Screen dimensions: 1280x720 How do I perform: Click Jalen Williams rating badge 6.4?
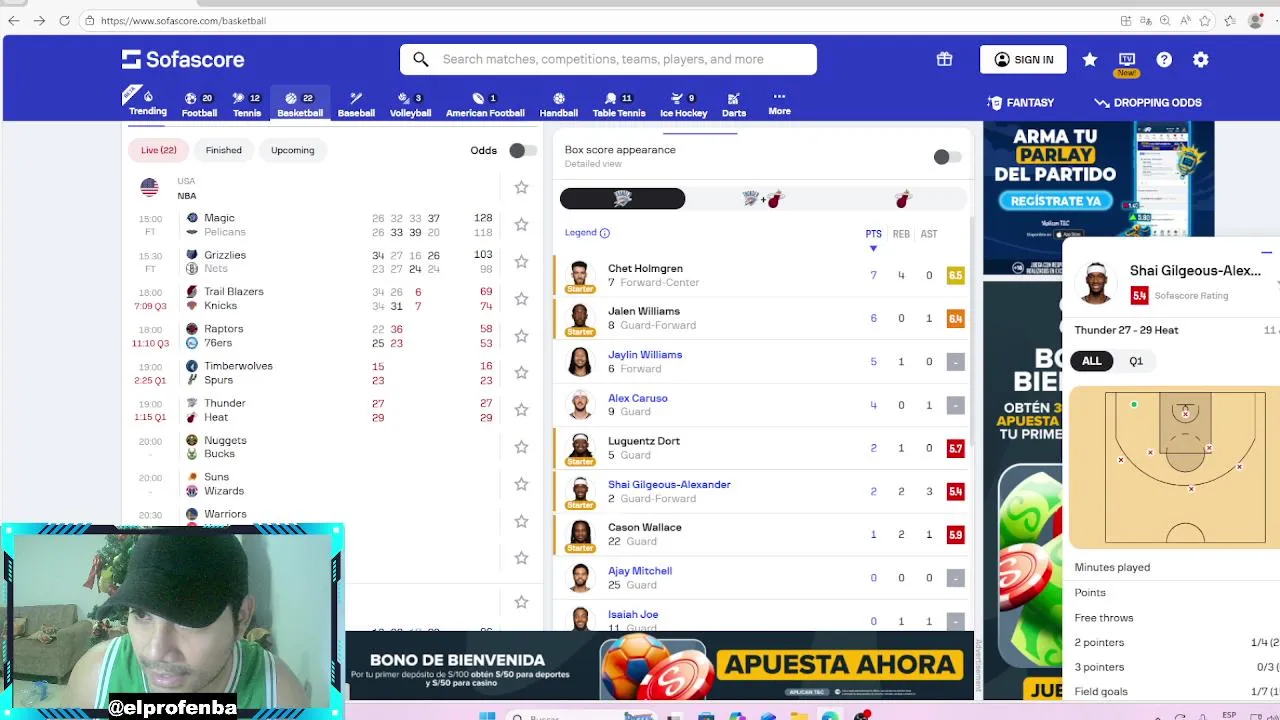pyautogui.click(x=955, y=319)
